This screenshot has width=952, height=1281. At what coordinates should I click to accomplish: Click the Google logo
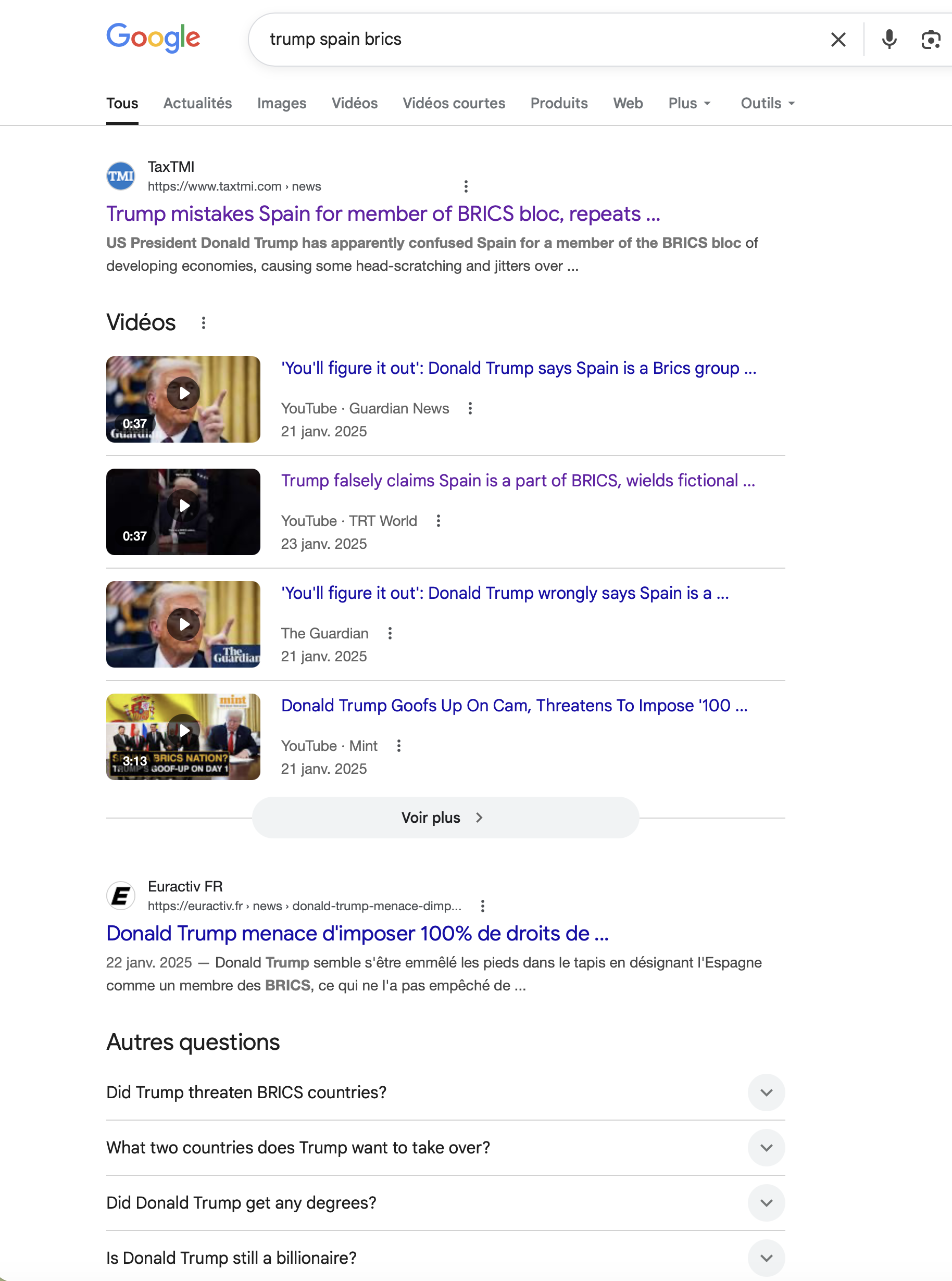point(153,38)
